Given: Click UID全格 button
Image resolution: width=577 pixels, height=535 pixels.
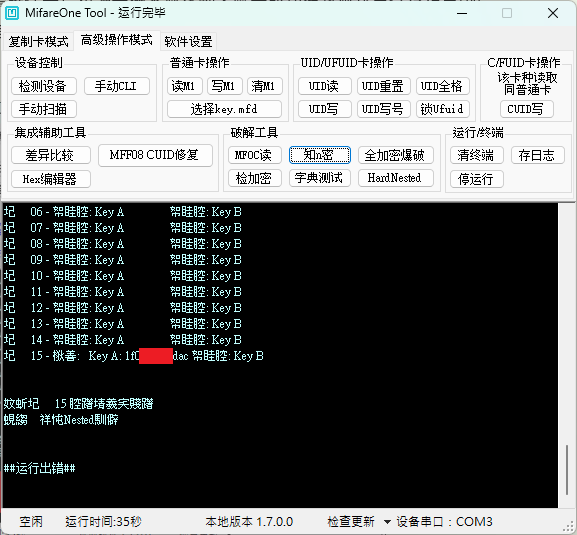Looking at the screenshot, I should point(443,86).
